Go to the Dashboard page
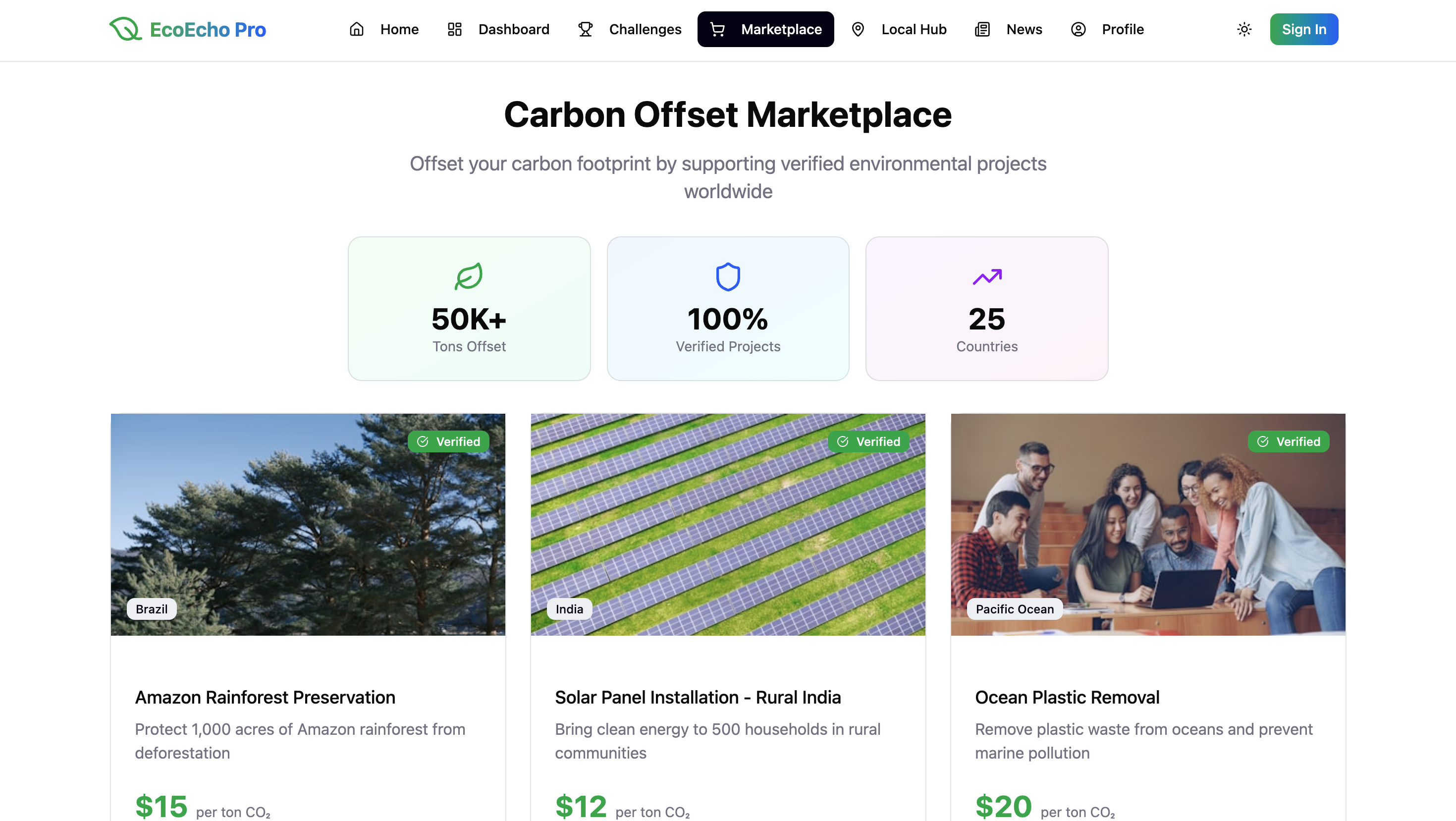 tap(498, 29)
